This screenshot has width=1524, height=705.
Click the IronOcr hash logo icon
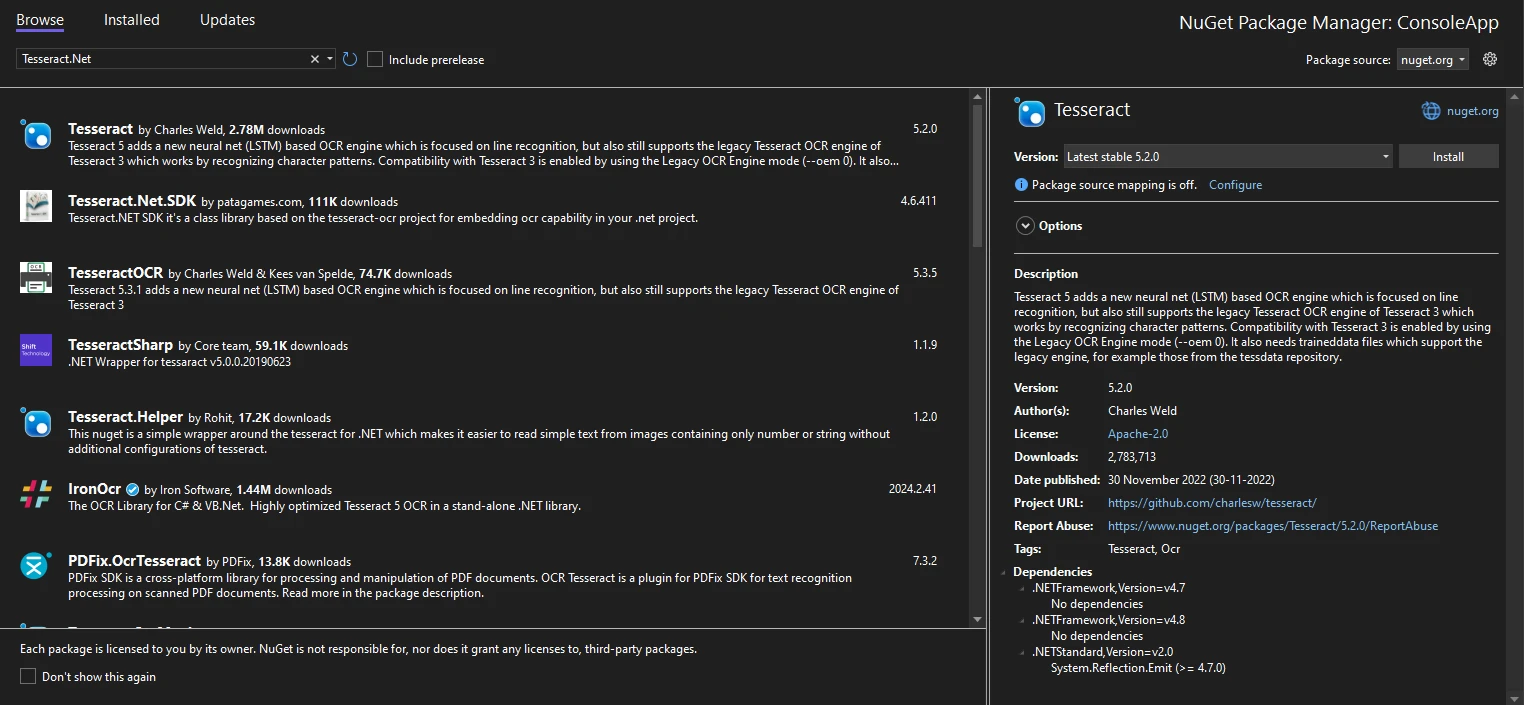point(36,494)
